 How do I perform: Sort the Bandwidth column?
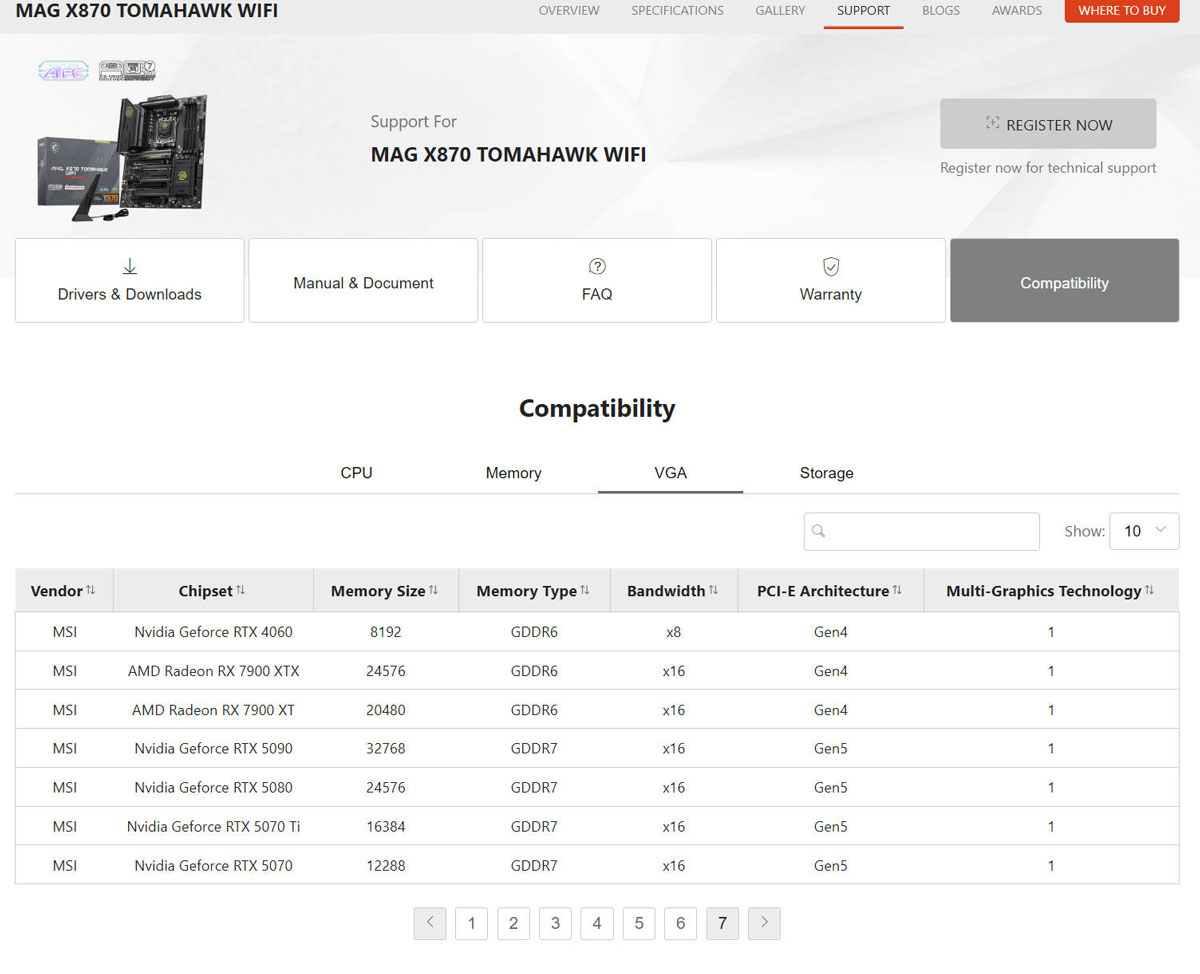[711, 590]
